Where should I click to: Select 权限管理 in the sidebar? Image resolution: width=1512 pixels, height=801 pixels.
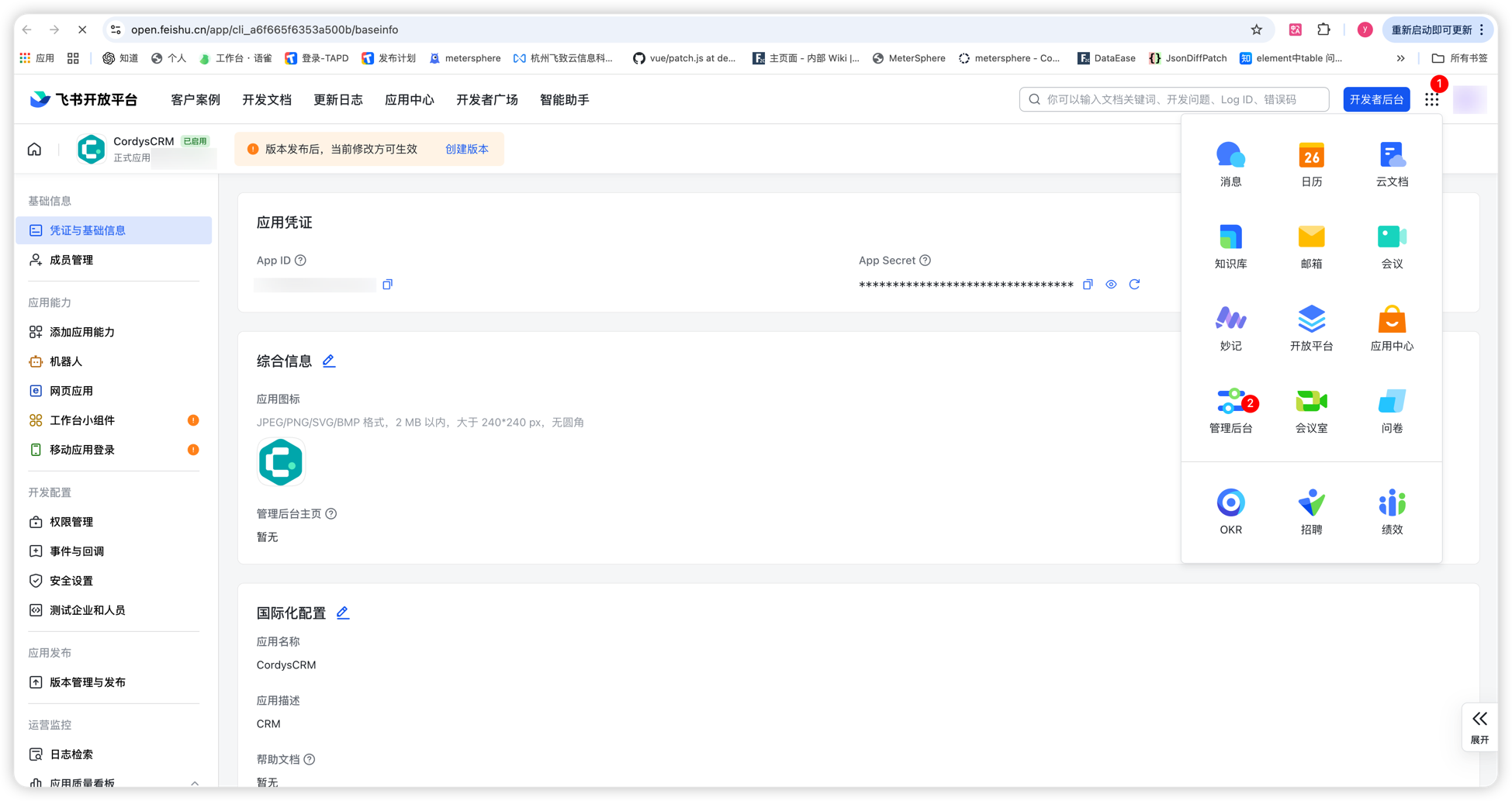(x=71, y=522)
